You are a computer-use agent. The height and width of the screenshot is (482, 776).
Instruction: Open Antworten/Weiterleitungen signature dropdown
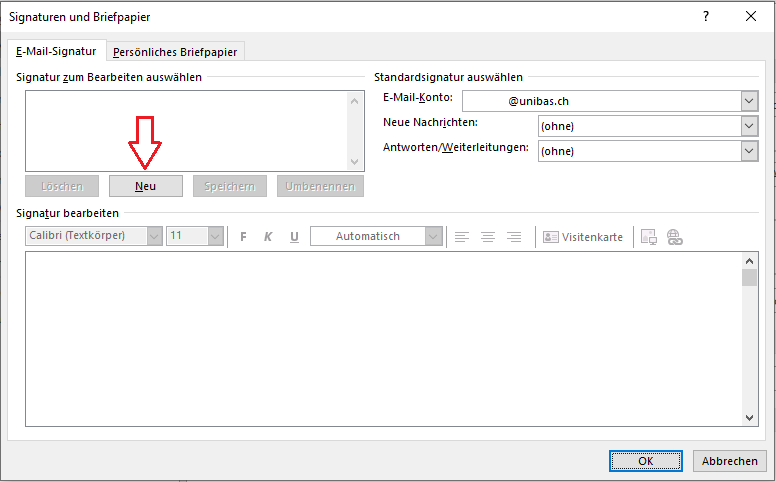coord(749,151)
